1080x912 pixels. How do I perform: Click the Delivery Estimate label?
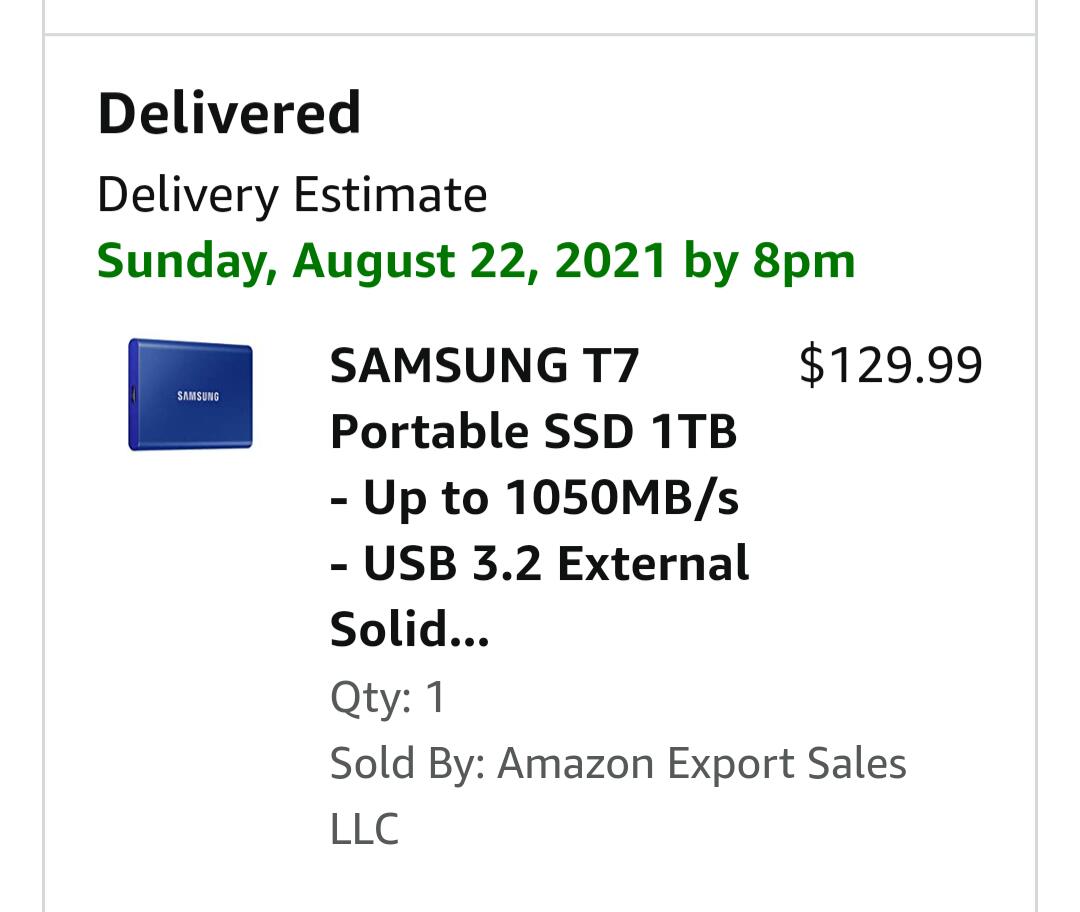point(292,195)
